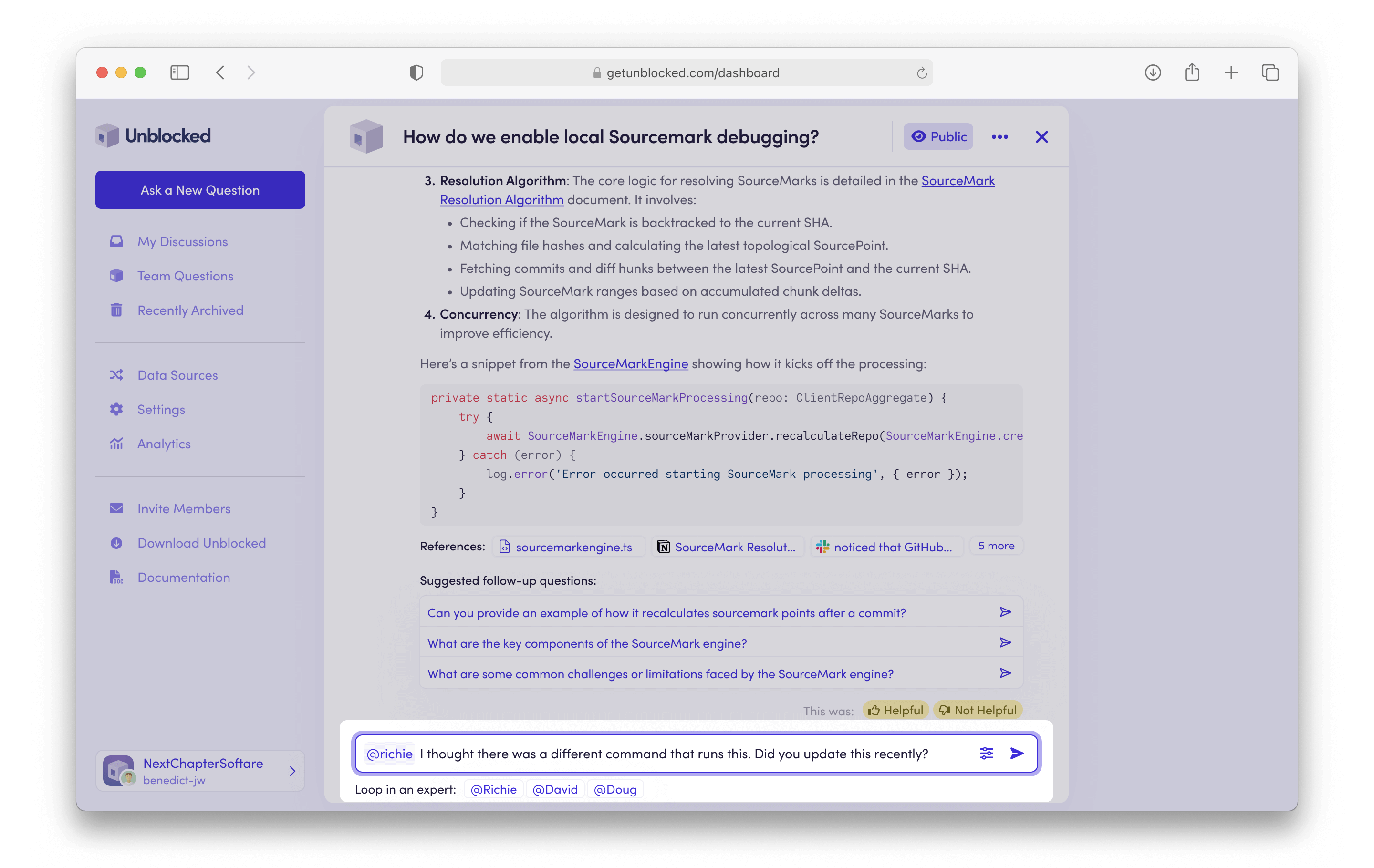Click the Invite Members envelope icon
The width and height of the screenshot is (1374, 868).
(x=116, y=508)
